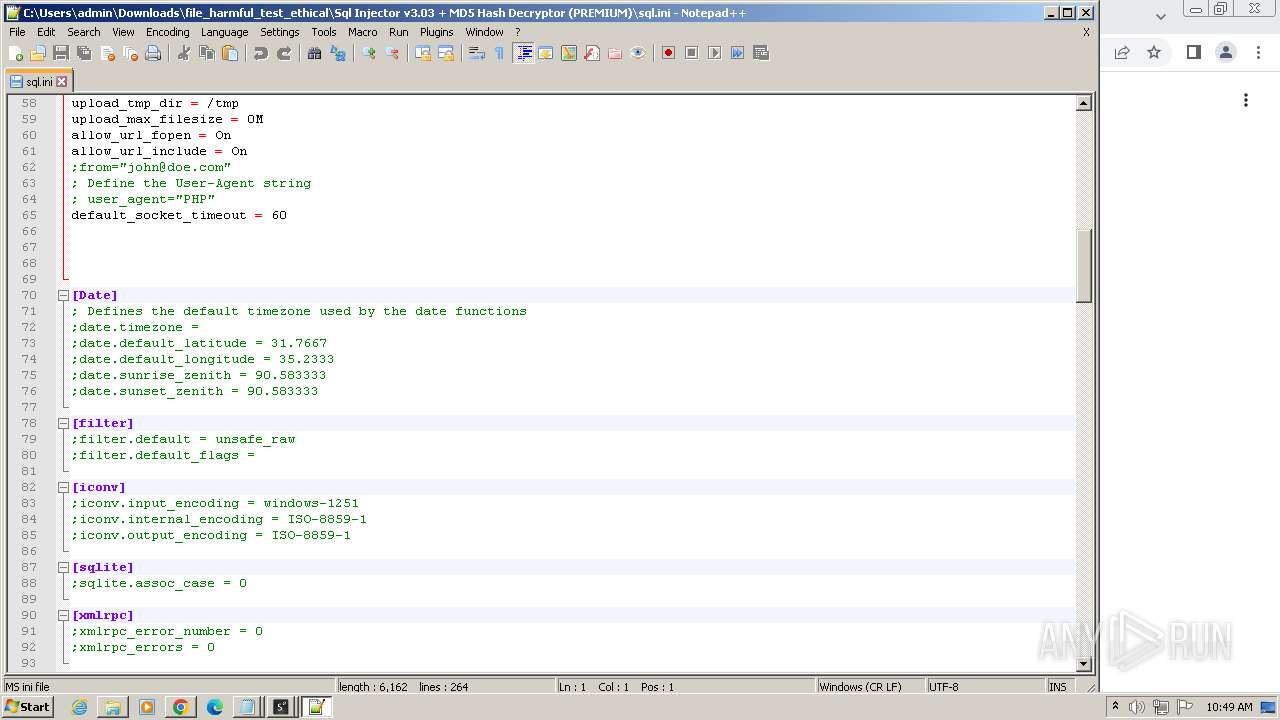Open Microsoft Edge from the taskbar
Image resolution: width=1280 pixels, height=720 pixels.
(214, 707)
